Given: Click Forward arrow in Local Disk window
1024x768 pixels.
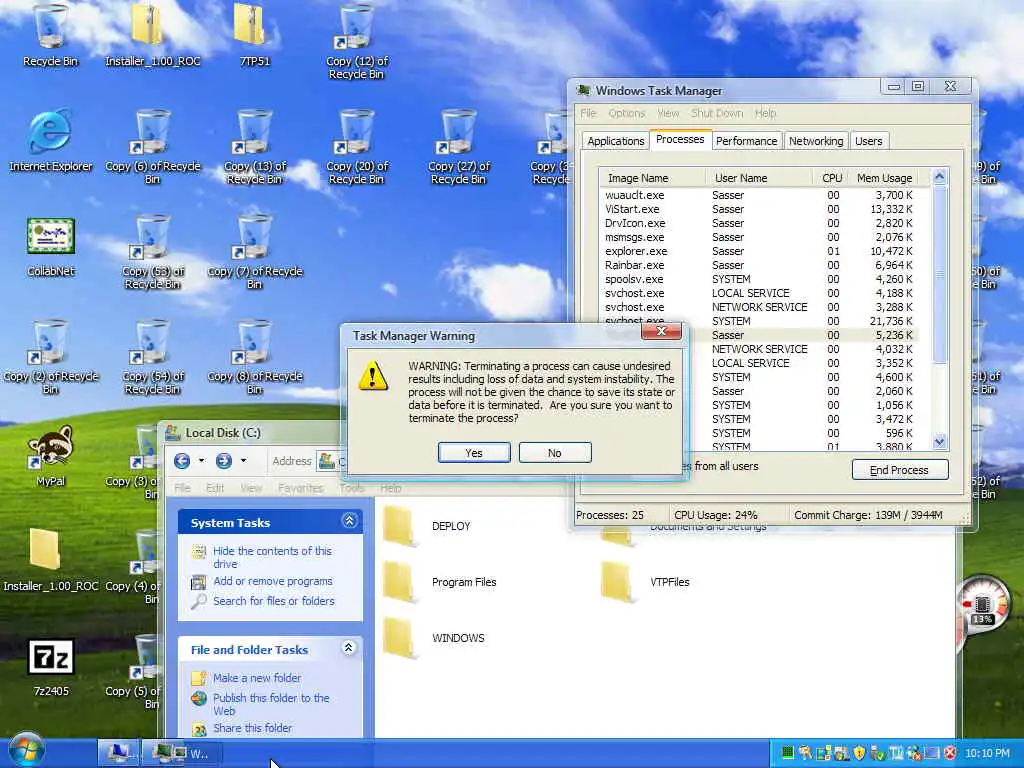Looking at the screenshot, I should coord(223,461).
